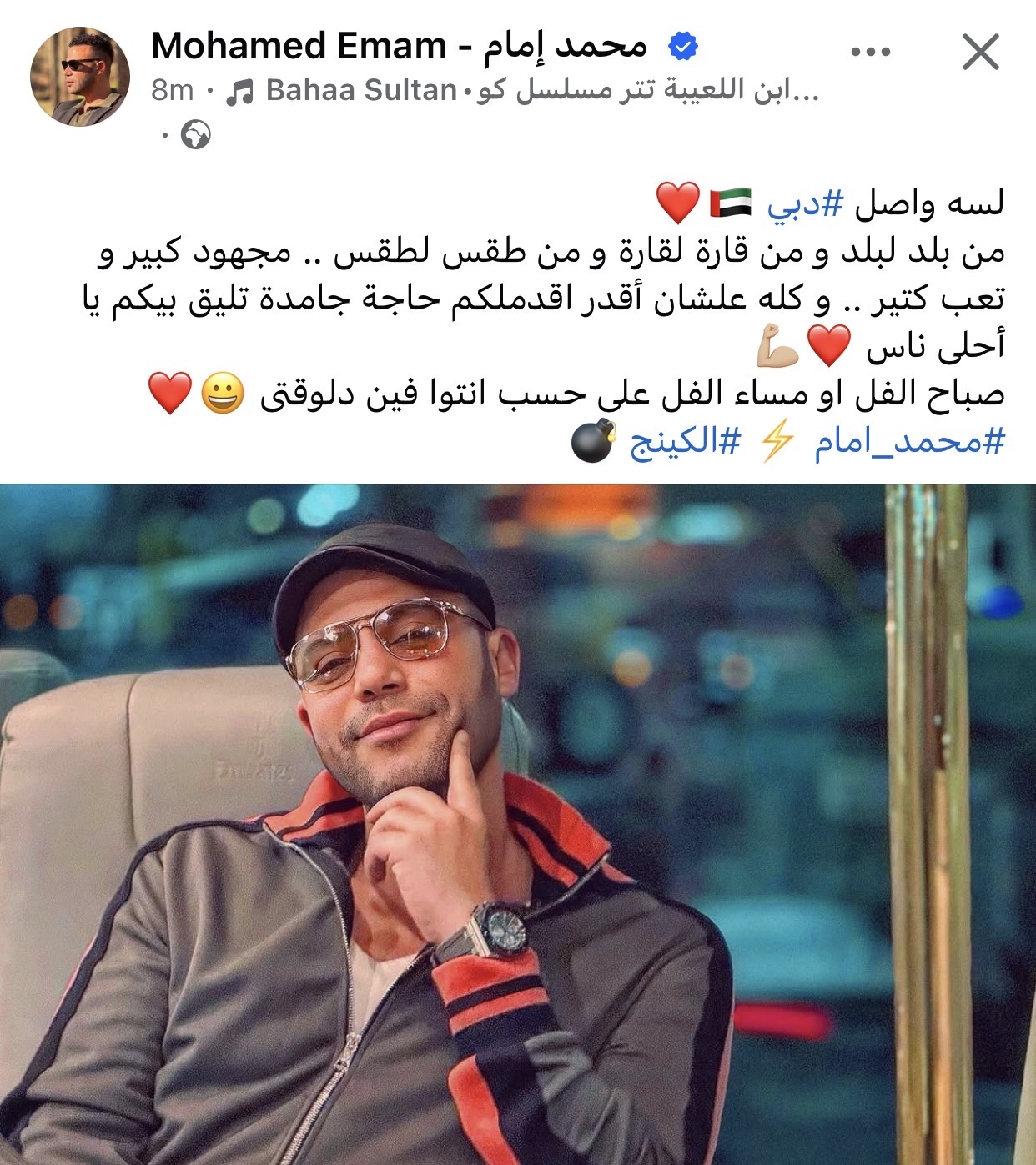1036x1165 pixels.
Task: Click the globe public audience icon
Action: pos(196,134)
